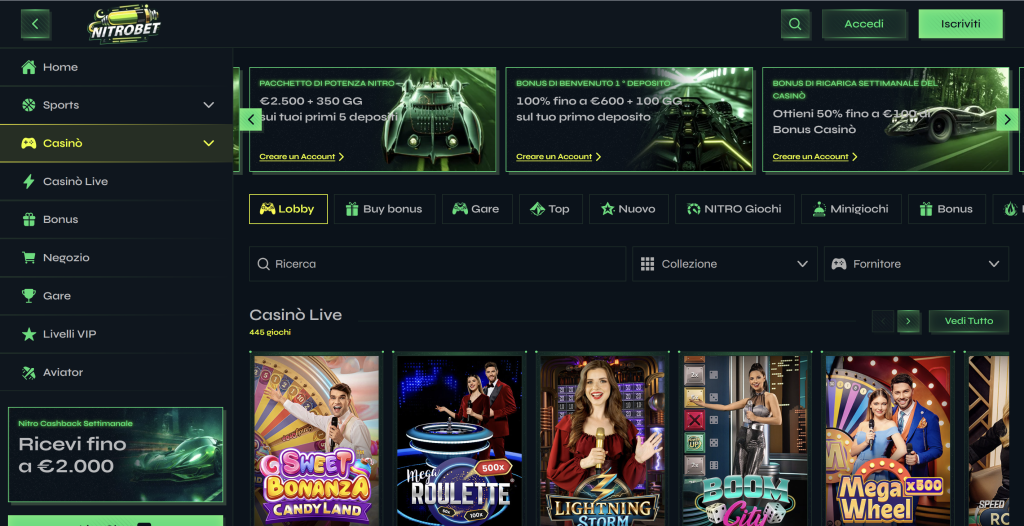This screenshot has width=1024, height=526.
Task: Open the Top games tab
Action: pyautogui.click(x=551, y=209)
